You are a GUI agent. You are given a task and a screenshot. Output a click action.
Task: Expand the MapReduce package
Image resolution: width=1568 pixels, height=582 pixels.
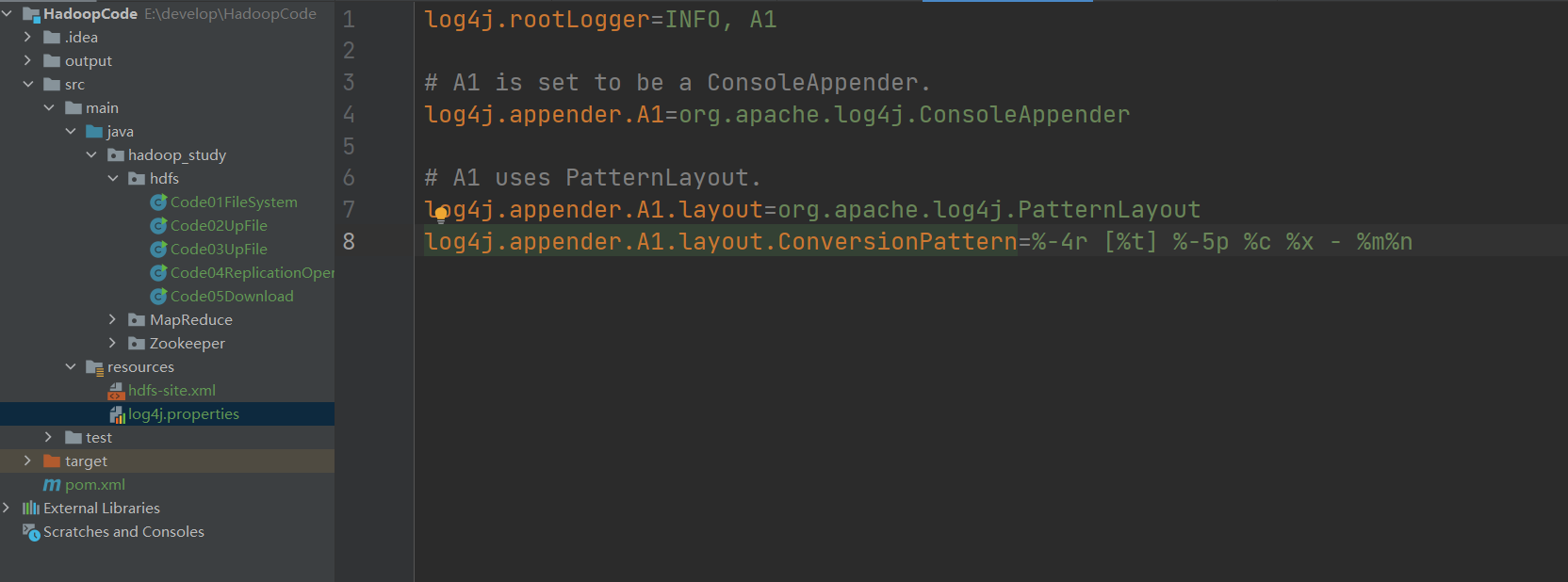[x=112, y=319]
